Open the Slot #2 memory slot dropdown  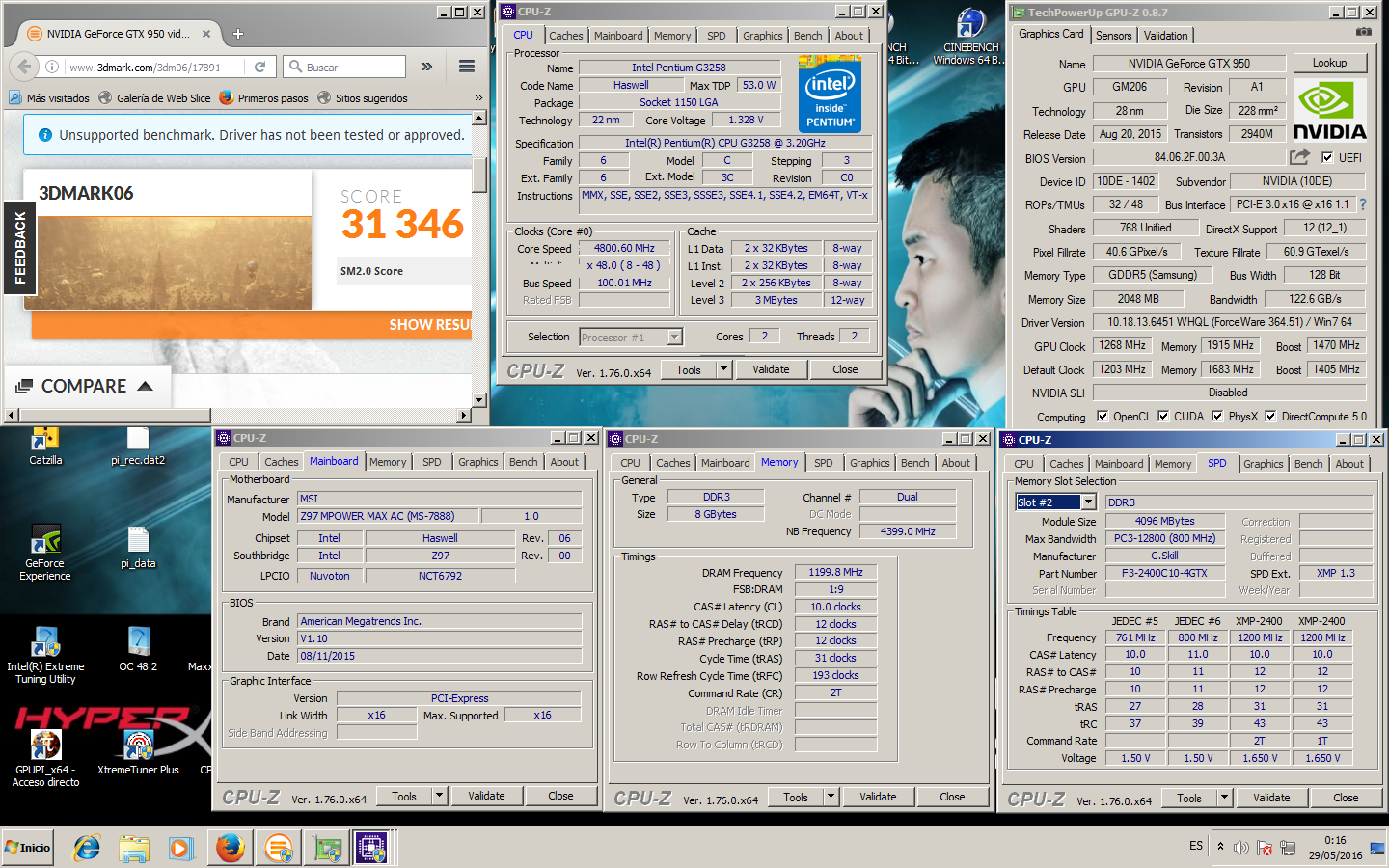[1088, 502]
